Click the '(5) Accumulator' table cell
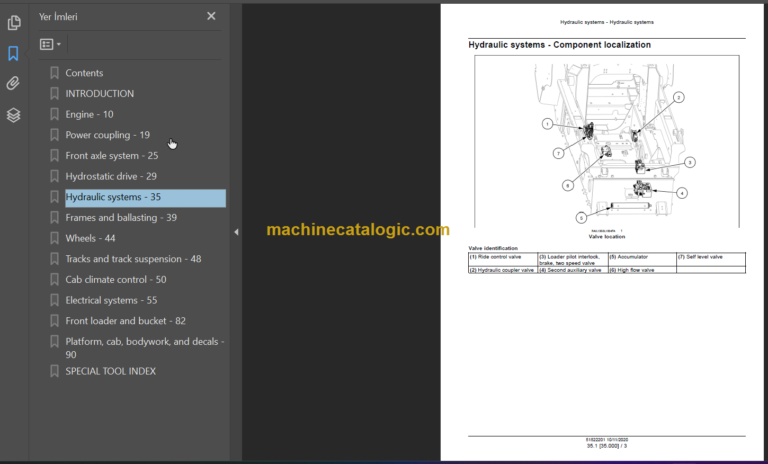 (642, 259)
